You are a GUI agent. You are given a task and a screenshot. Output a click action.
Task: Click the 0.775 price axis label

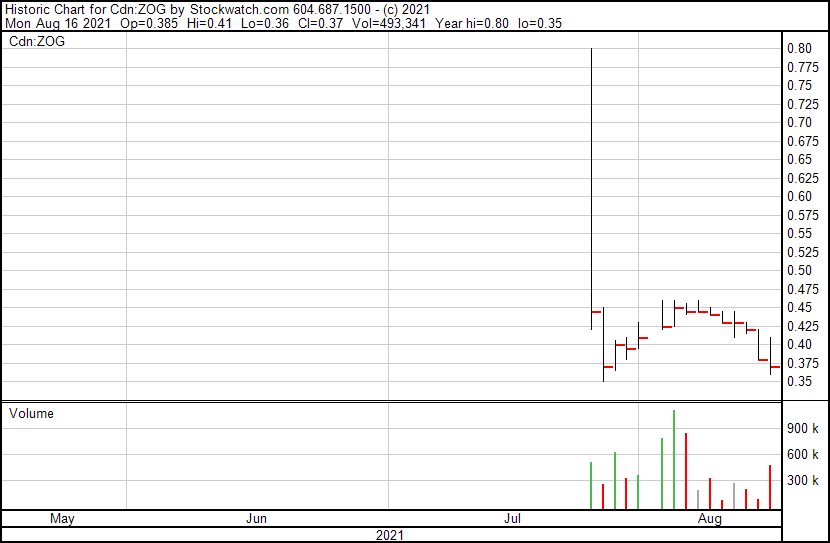point(803,67)
